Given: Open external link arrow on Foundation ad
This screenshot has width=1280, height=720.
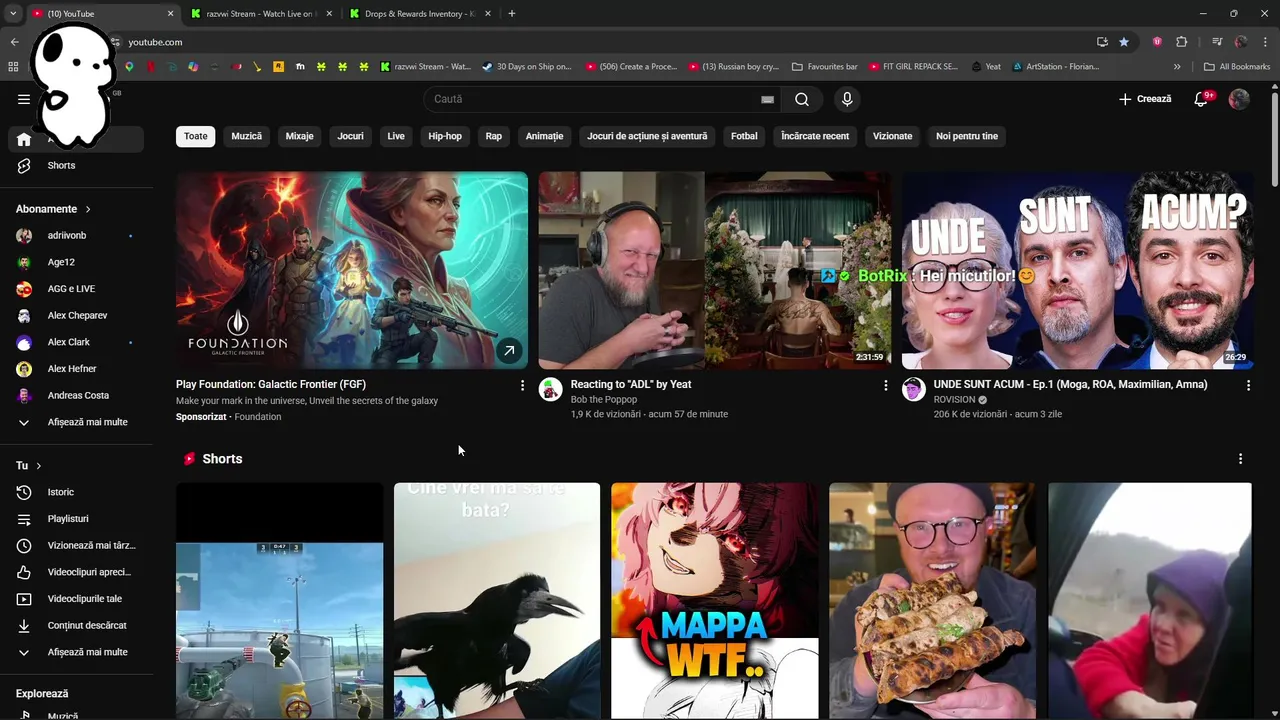Looking at the screenshot, I should 509,351.
